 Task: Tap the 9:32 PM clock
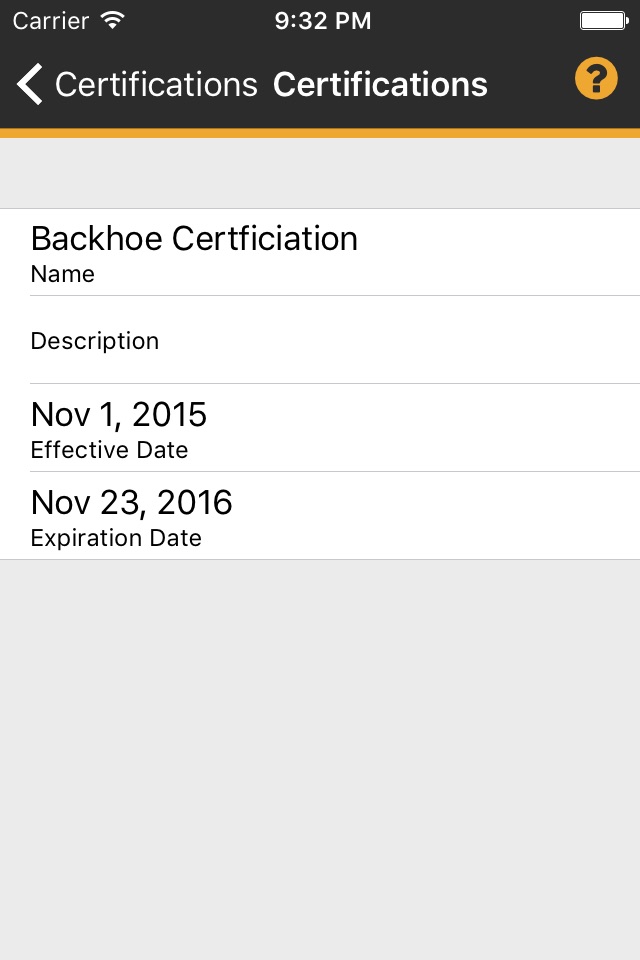point(322,20)
